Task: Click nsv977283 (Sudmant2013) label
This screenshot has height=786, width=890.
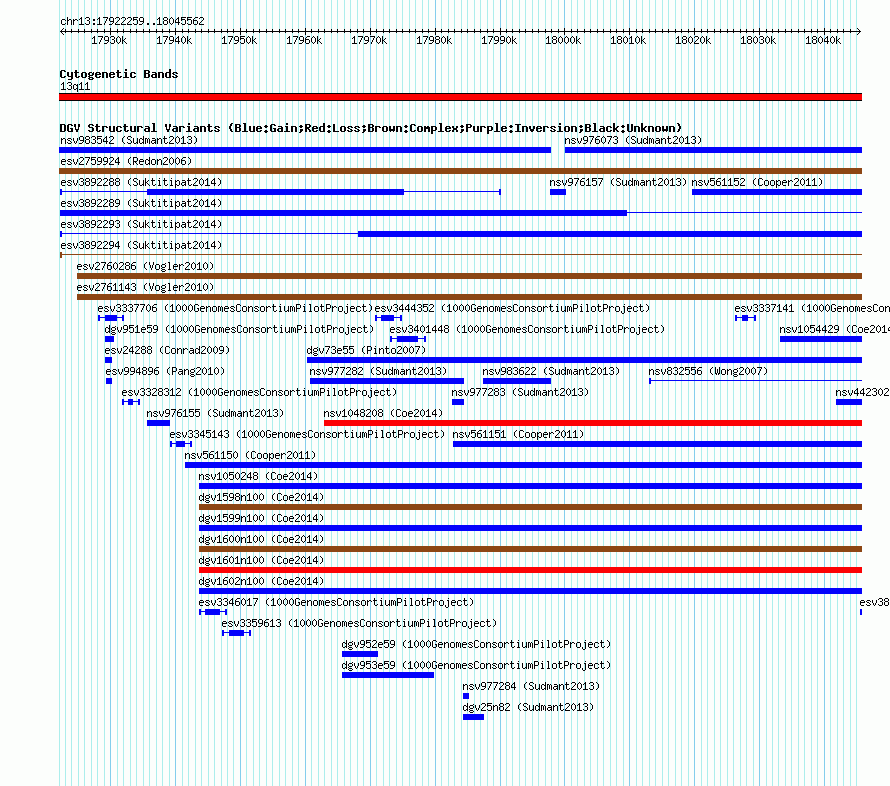Action: click(520, 392)
